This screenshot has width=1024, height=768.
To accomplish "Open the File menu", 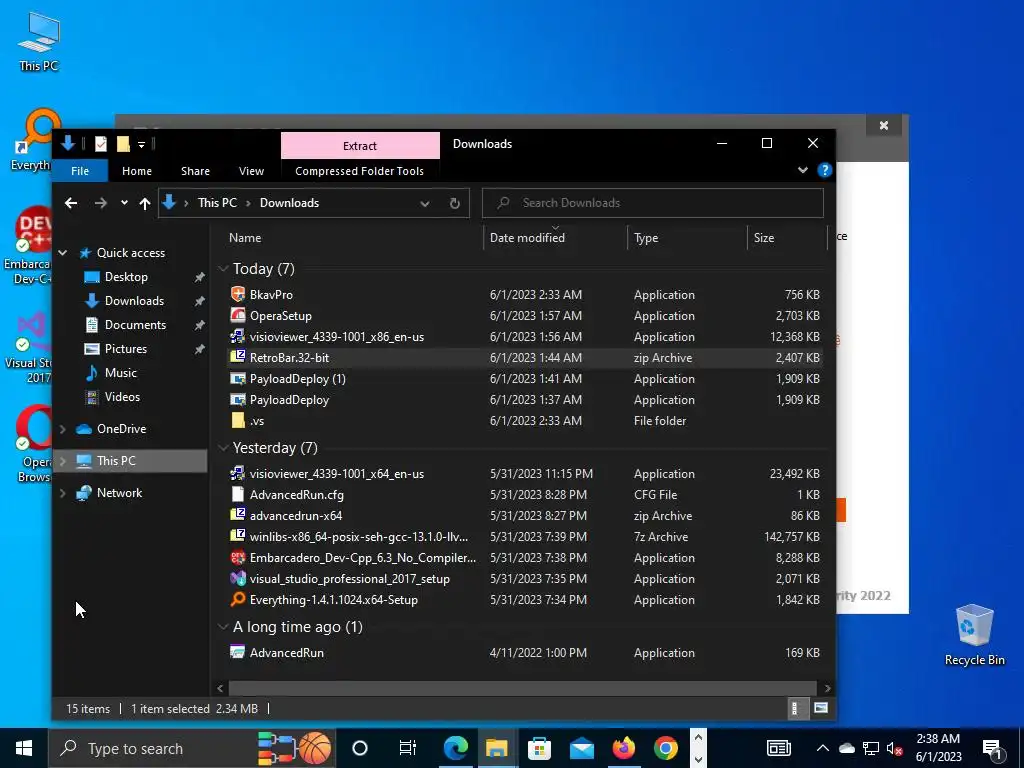I will click(80, 171).
